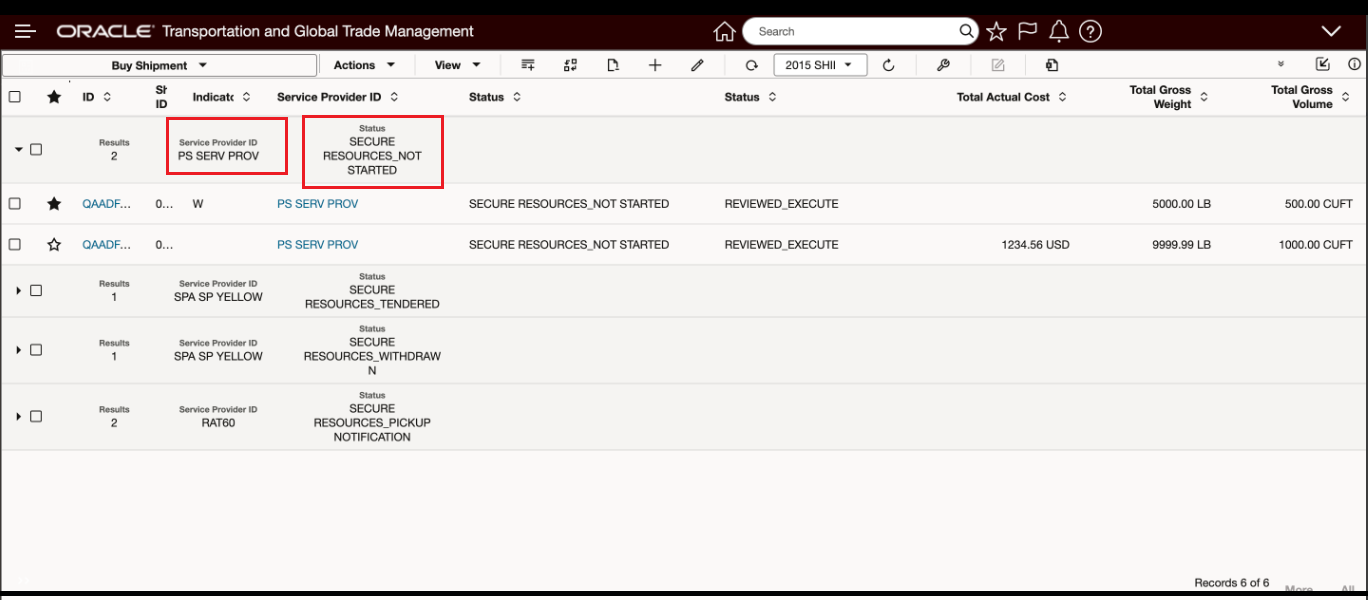Click the Records 6 of 6 text
Image resolution: width=1368 pixels, height=600 pixels.
click(x=1231, y=583)
